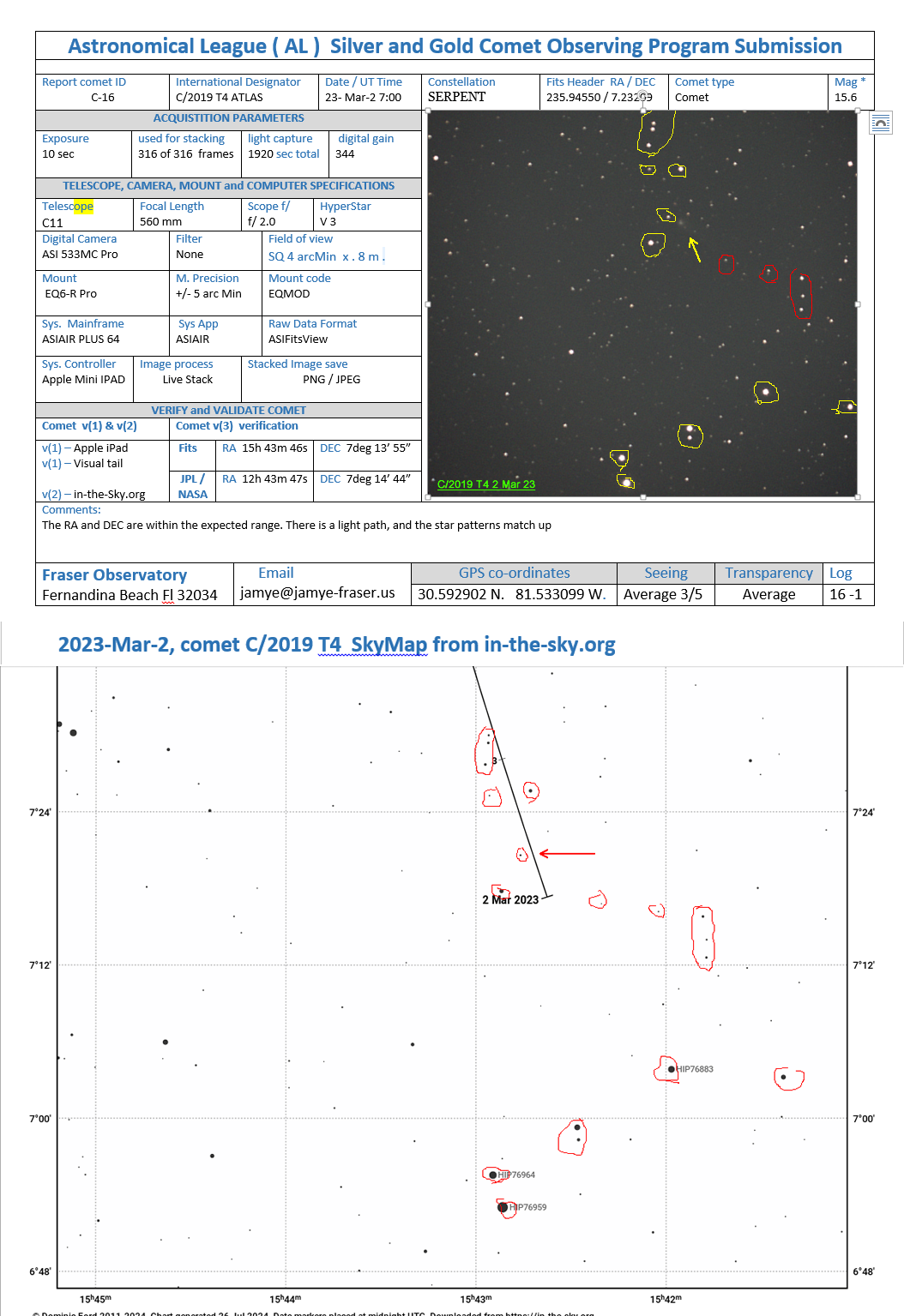Click the SERPENT constellation cell
The width and height of the screenshot is (904, 1316).
456,97
